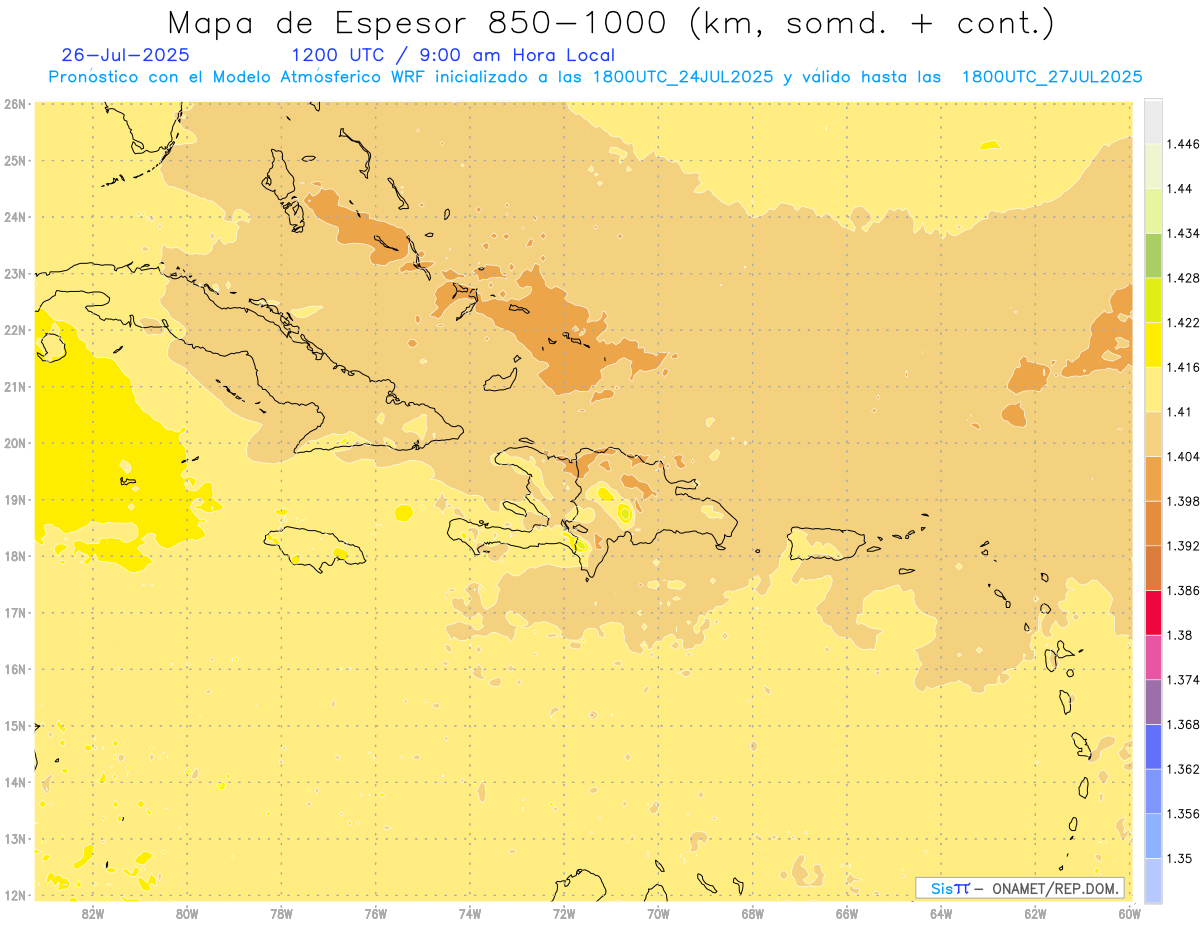Click the longitude label "66W"
Viewport: 1200px width, 927px height.
click(847, 913)
